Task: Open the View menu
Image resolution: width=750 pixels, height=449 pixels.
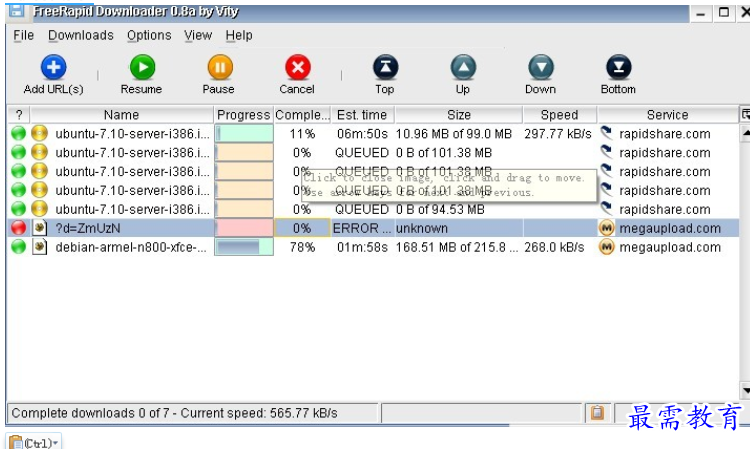Action: pos(198,35)
